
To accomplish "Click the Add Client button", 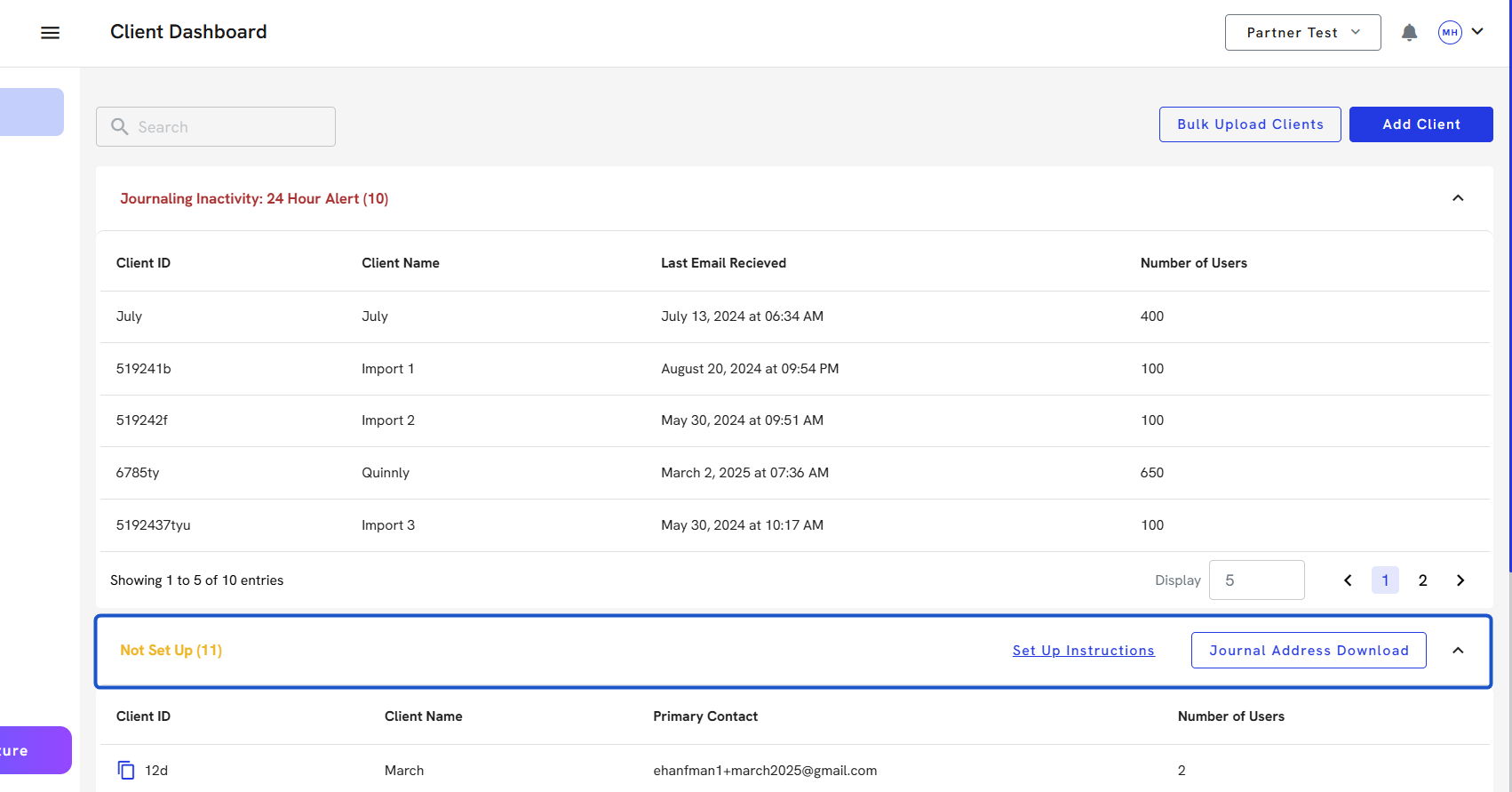I will 1420,124.
